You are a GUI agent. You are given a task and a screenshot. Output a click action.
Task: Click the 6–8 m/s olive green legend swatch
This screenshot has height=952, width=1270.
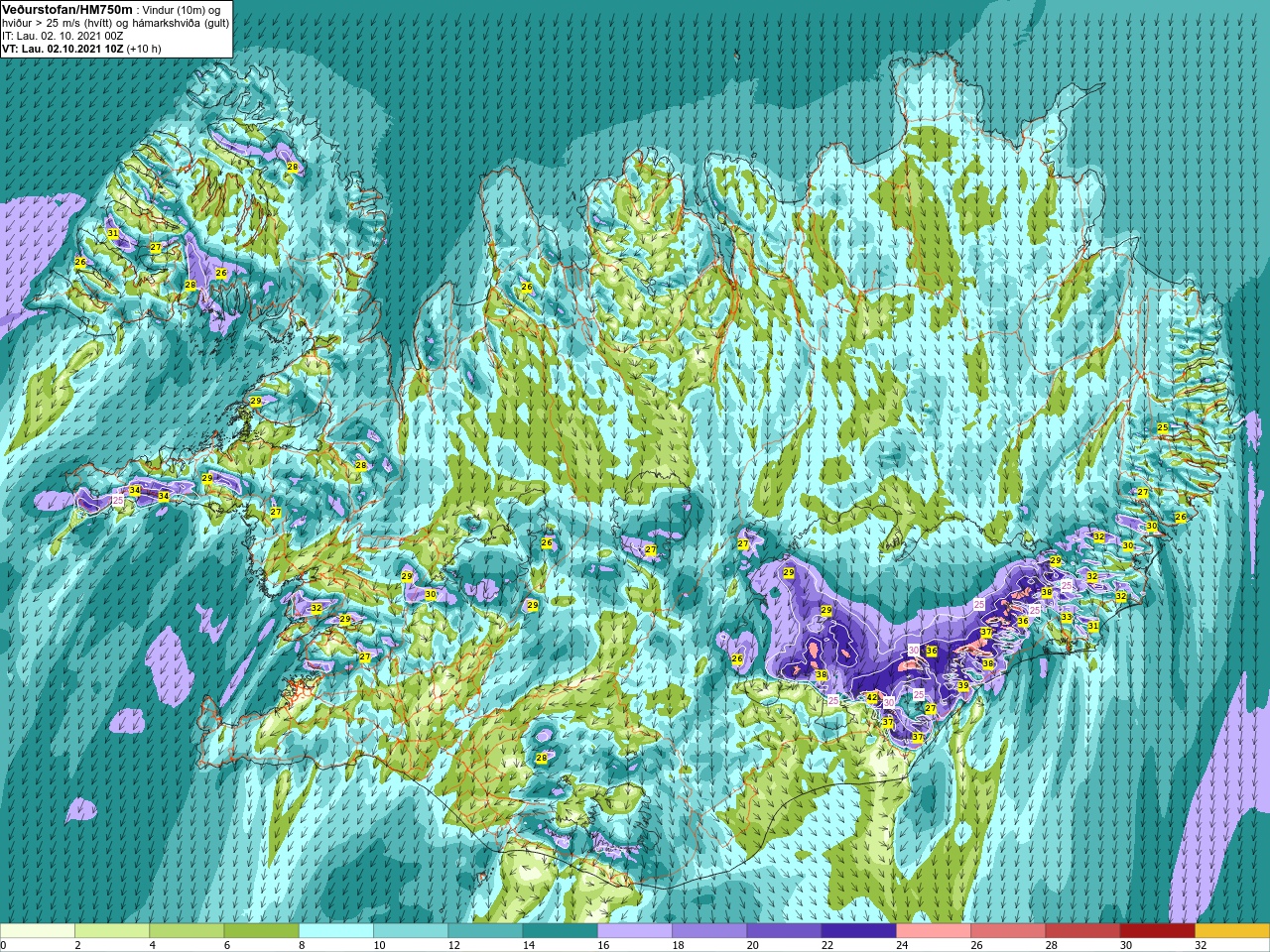(x=261, y=931)
